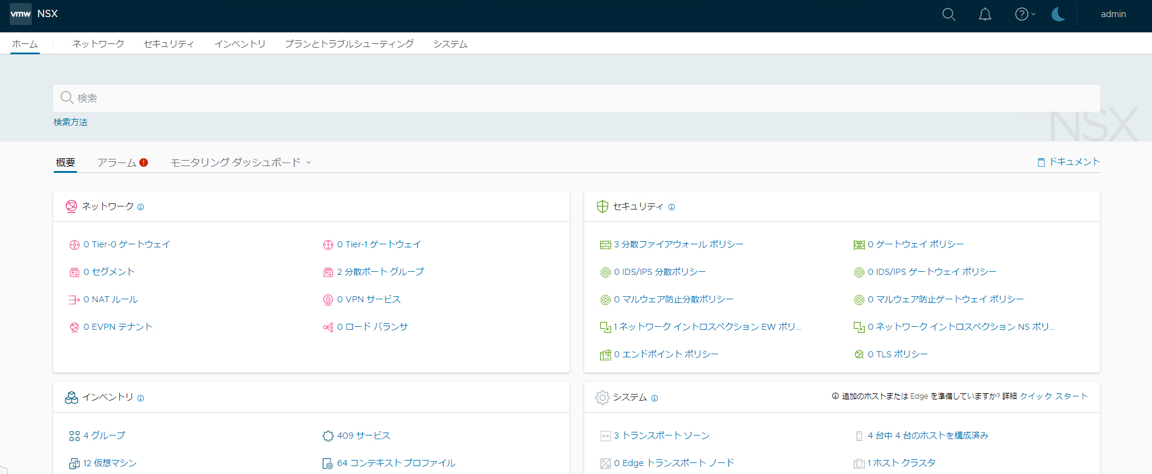Click the クイック スタート link
The height and width of the screenshot is (474, 1152).
pyautogui.click(x=1054, y=396)
